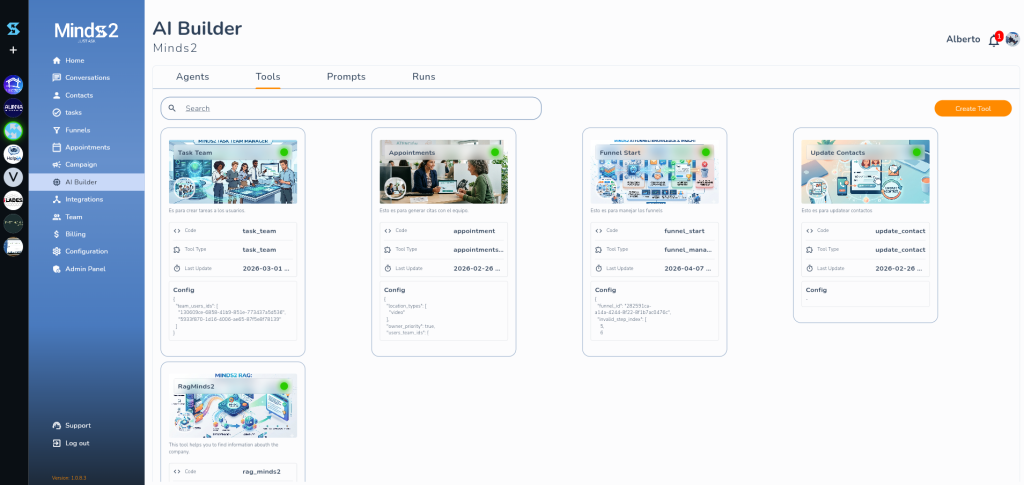Viewport: 1024px width, 485px height.
Task: Toggle Task Team green status indicator
Action: (284, 152)
